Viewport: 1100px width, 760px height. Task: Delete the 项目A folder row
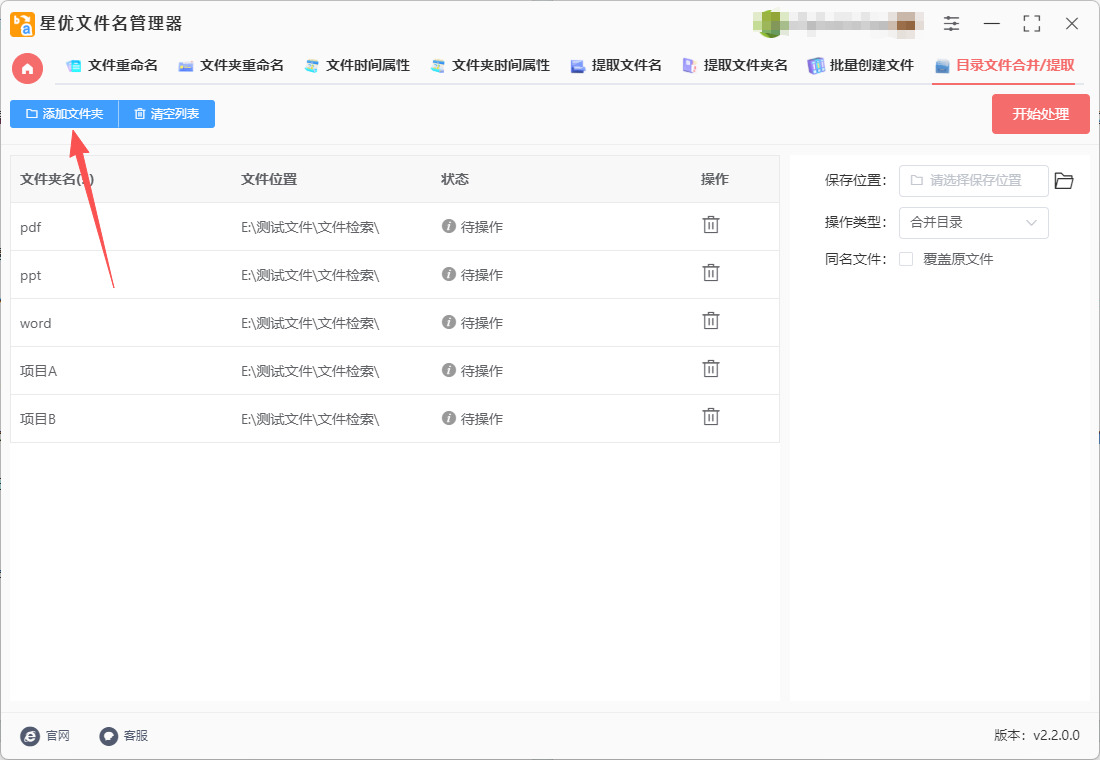710,369
